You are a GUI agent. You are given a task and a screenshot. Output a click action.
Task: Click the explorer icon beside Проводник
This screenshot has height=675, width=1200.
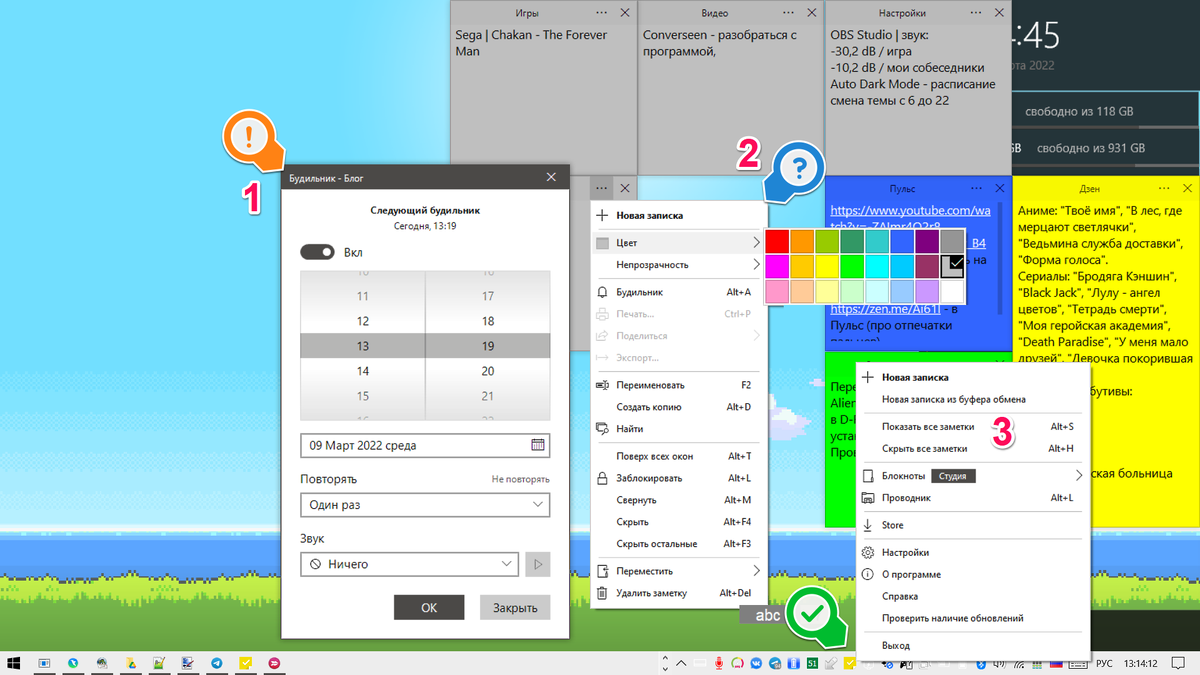[x=868, y=498]
